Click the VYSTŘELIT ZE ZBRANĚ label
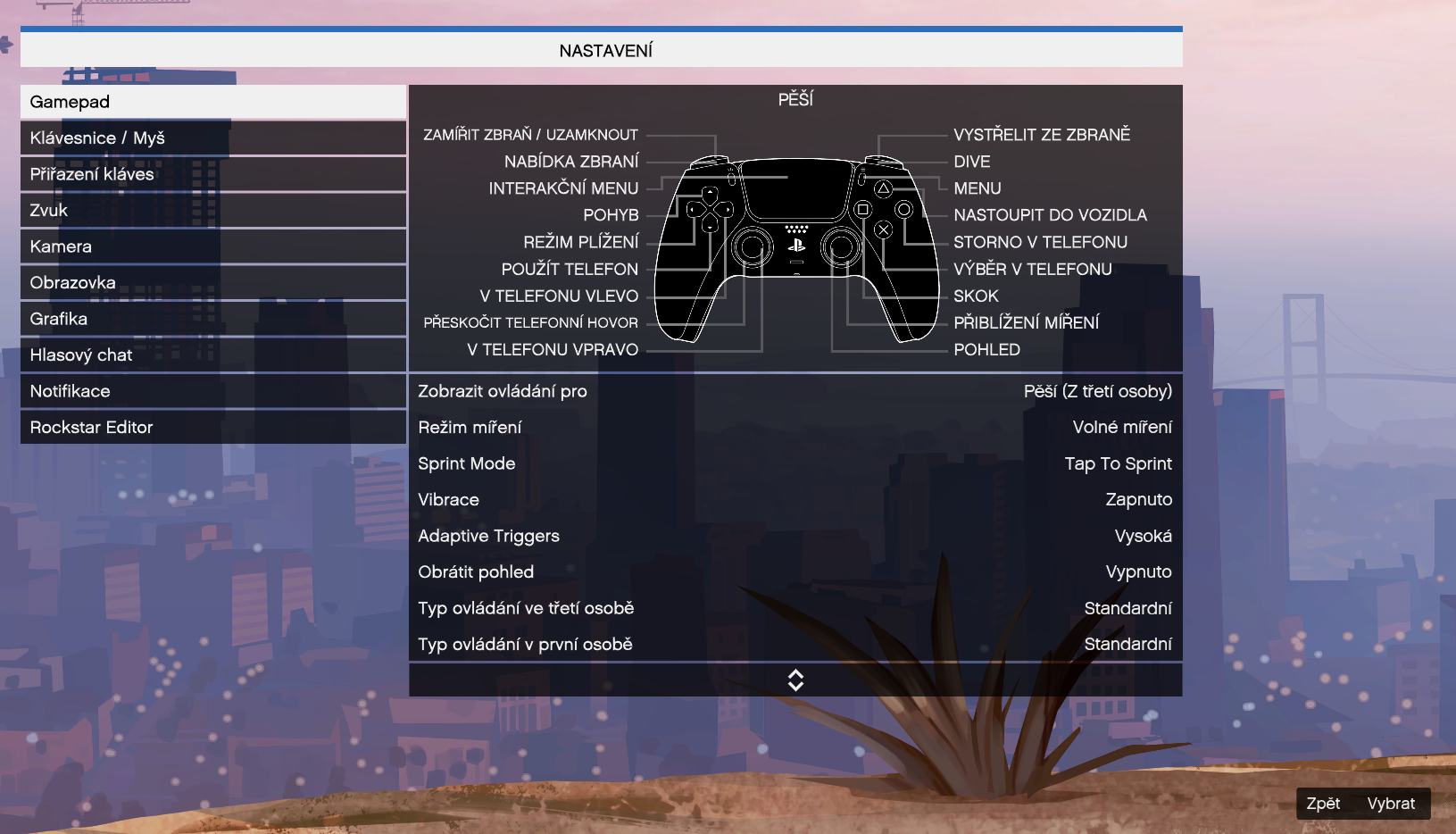This screenshot has height=834, width=1456. (x=1042, y=135)
